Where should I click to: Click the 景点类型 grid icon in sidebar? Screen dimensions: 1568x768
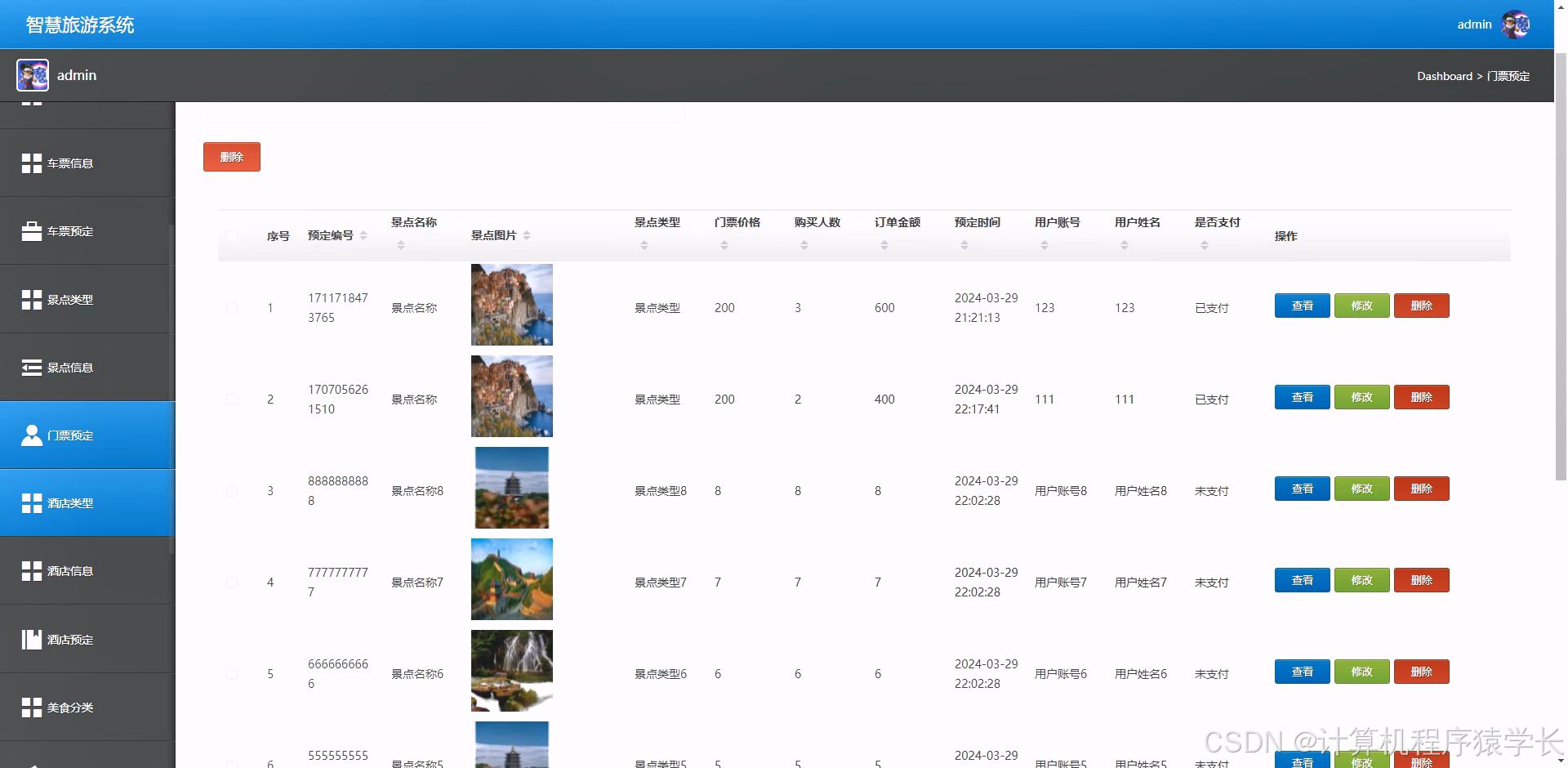pos(32,300)
